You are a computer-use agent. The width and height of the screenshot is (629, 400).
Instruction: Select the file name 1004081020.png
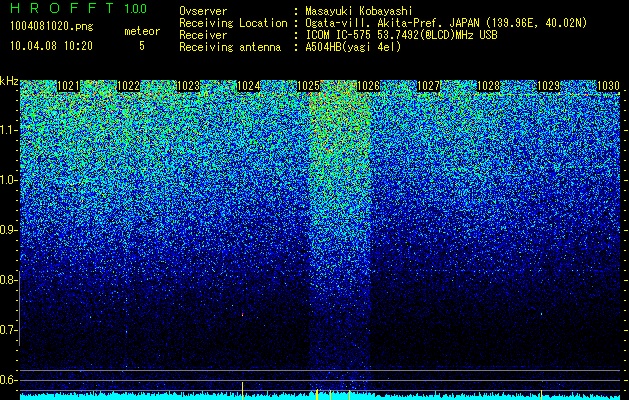click(x=51, y=26)
